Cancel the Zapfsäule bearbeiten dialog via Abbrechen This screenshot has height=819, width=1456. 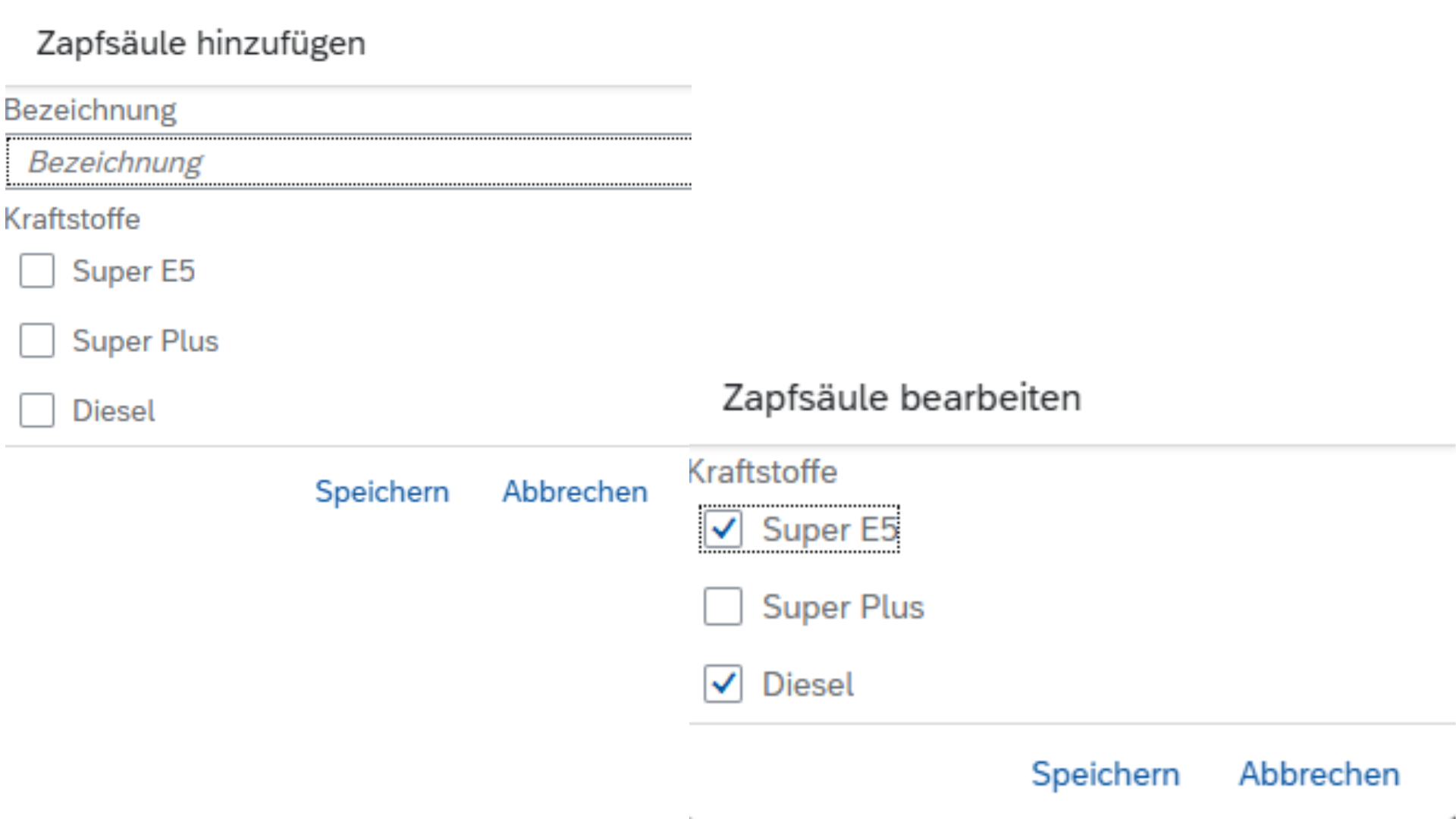pyautogui.click(x=1319, y=774)
